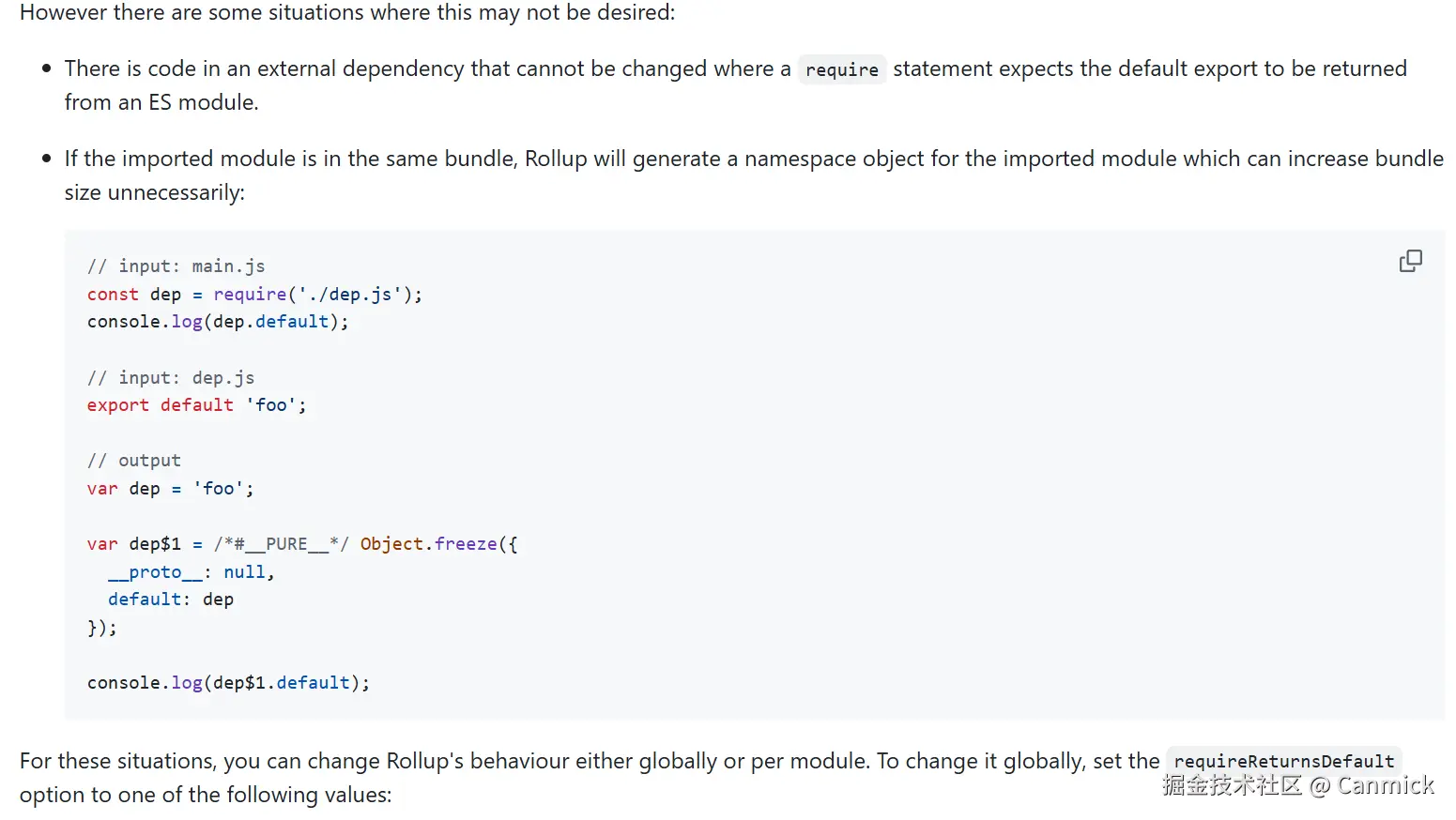Click the 'default: dep' code line
The height and width of the screenshot is (820, 1456).
[x=171, y=600]
